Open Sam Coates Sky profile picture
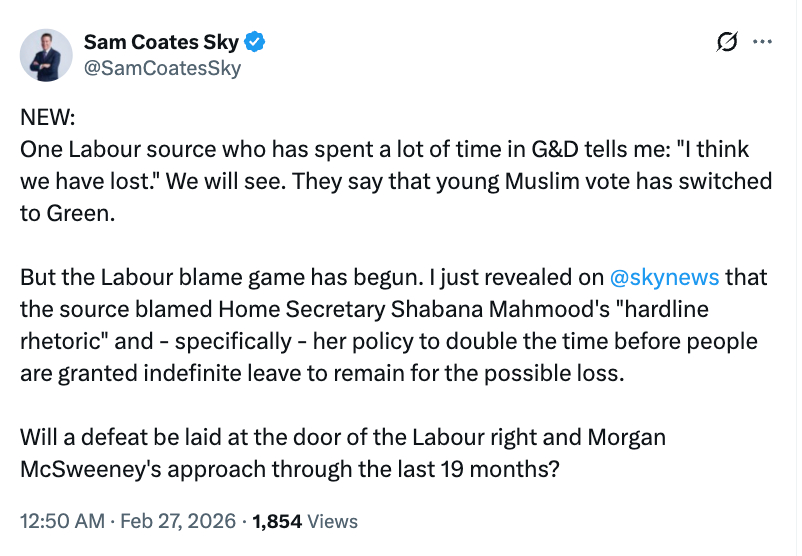 (47, 55)
